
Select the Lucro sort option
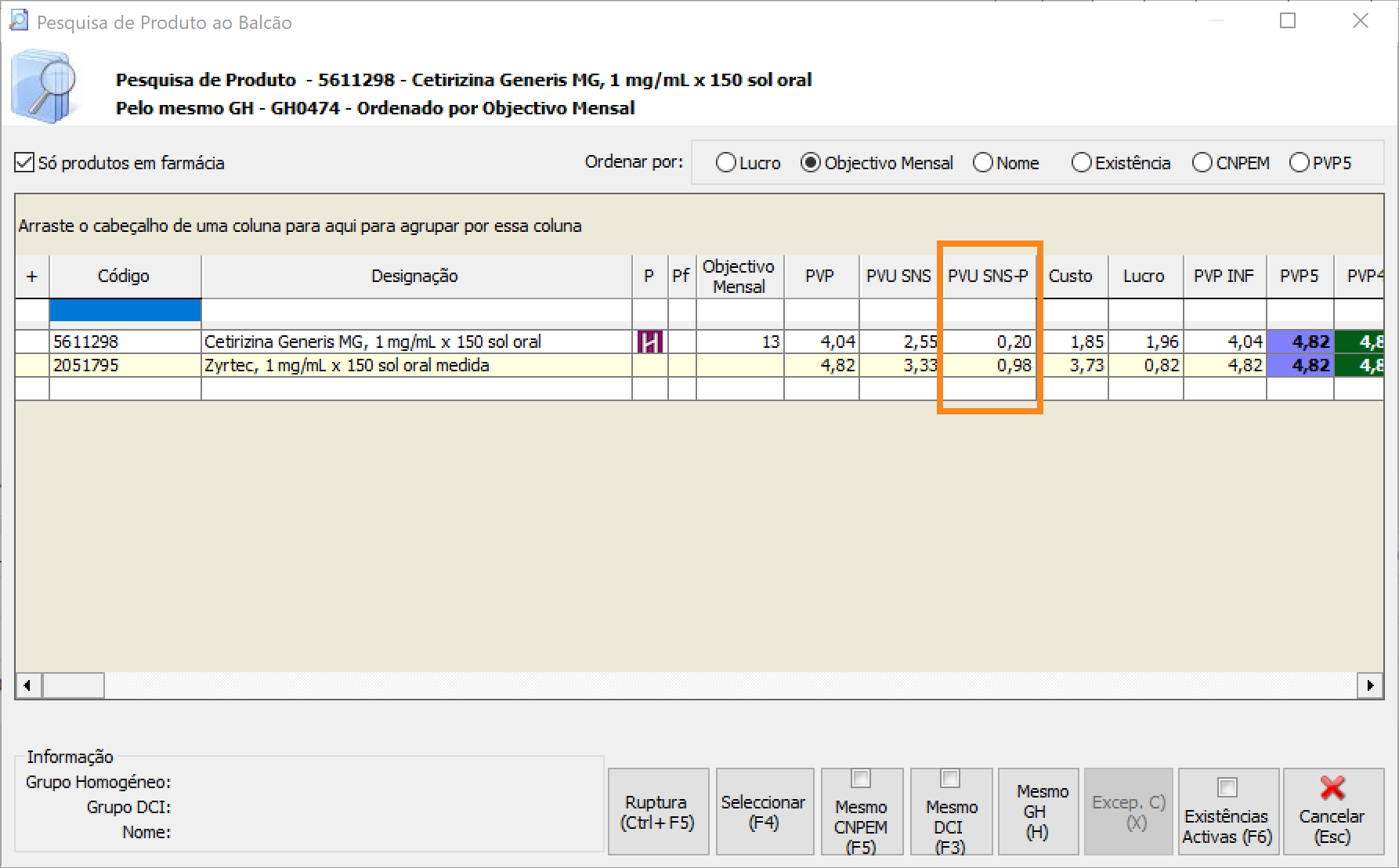coord(725,163)
